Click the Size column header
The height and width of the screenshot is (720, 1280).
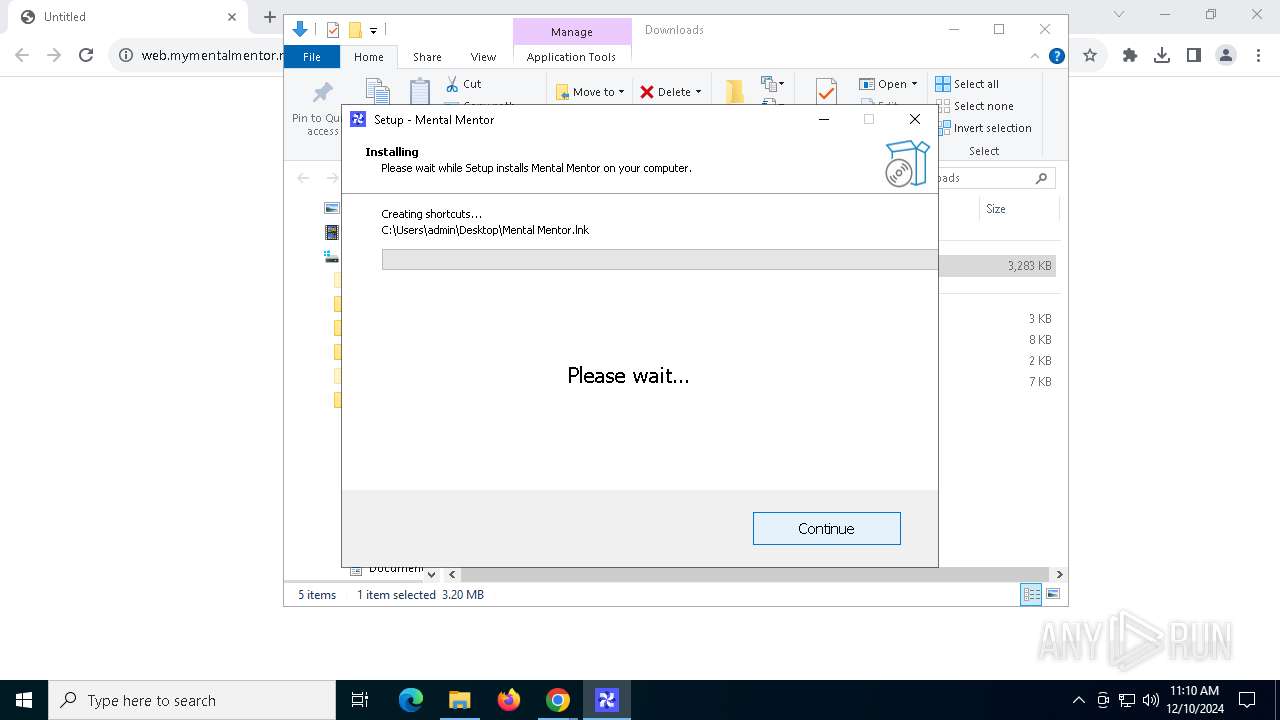(996, 209)
